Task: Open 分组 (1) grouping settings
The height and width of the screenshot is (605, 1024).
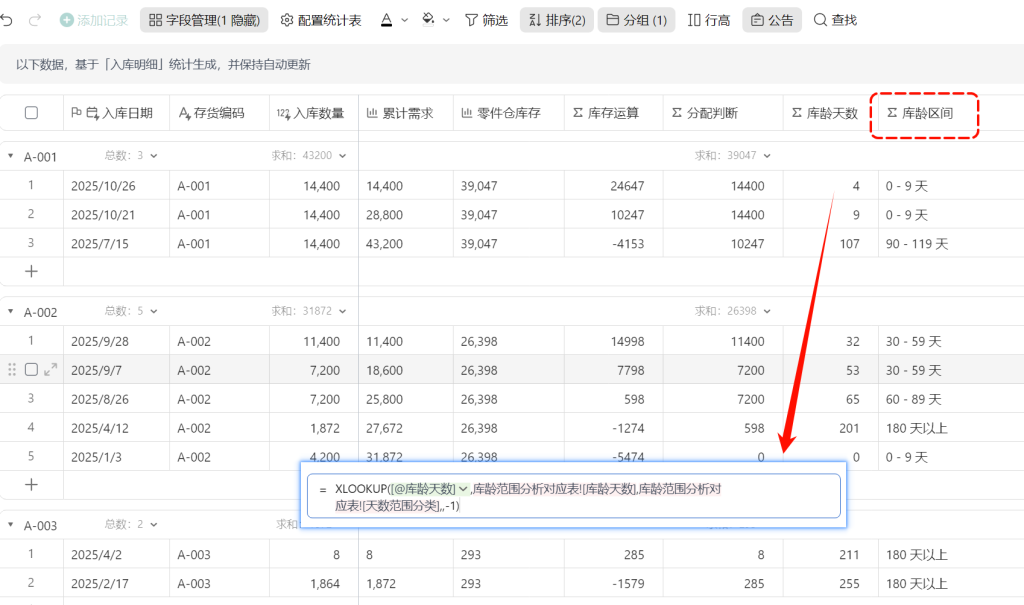Action: [x=636, y=20]
